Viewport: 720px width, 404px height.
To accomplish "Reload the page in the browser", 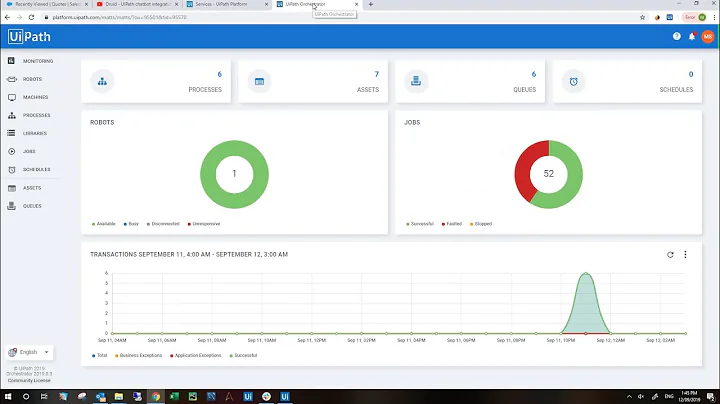I will point(31,17).
